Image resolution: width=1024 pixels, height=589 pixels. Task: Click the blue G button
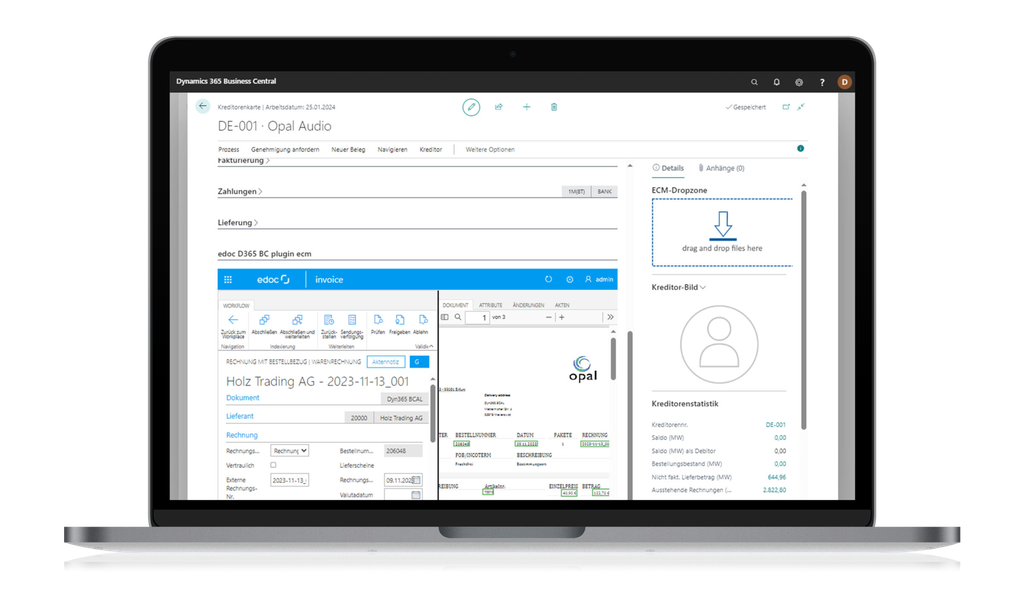click(x=419, y=362)
